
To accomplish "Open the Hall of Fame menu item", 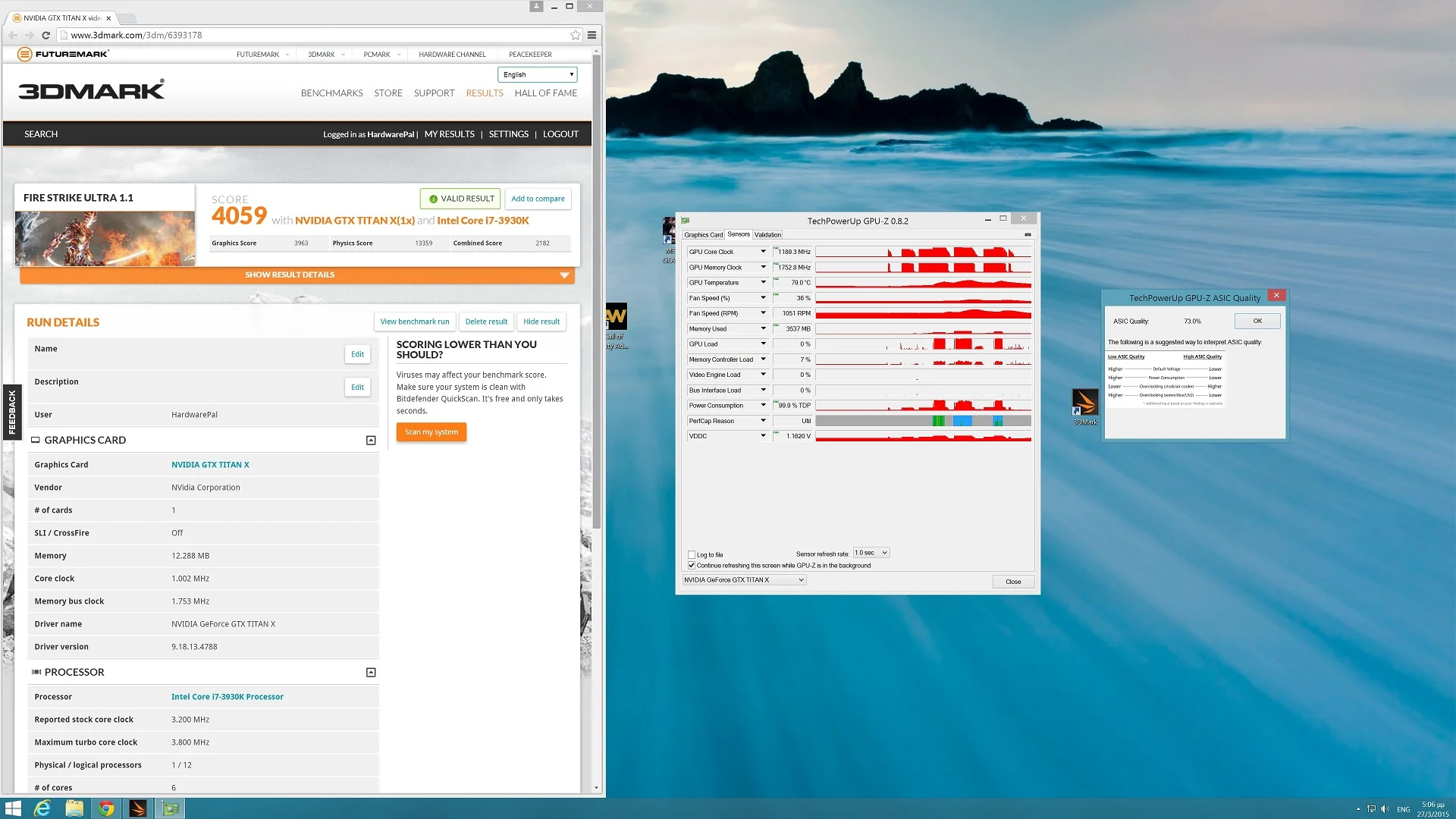I will pyautogui.click(x=546, y=93).
